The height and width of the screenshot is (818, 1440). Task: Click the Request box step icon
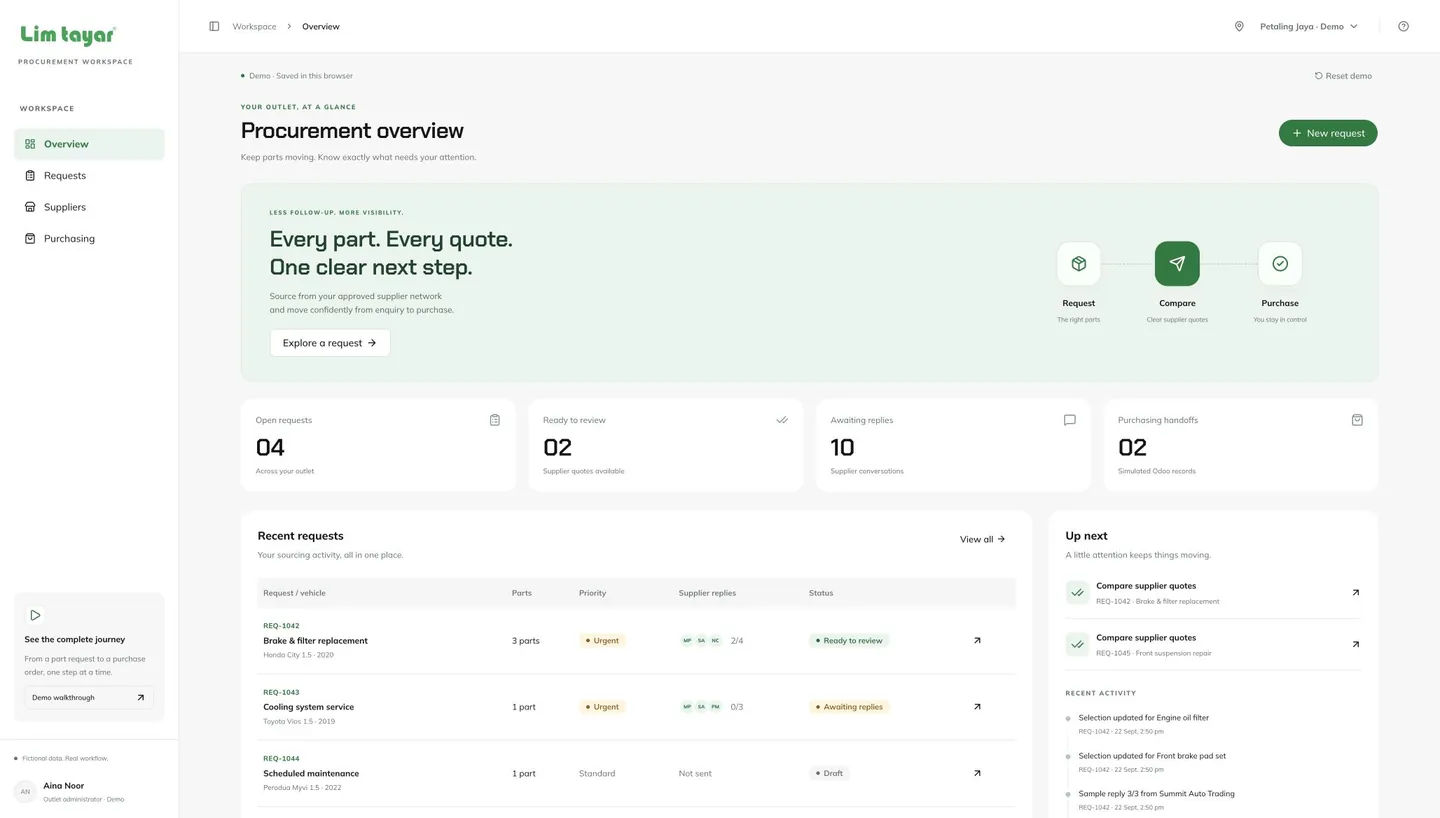pos(1078,264)
